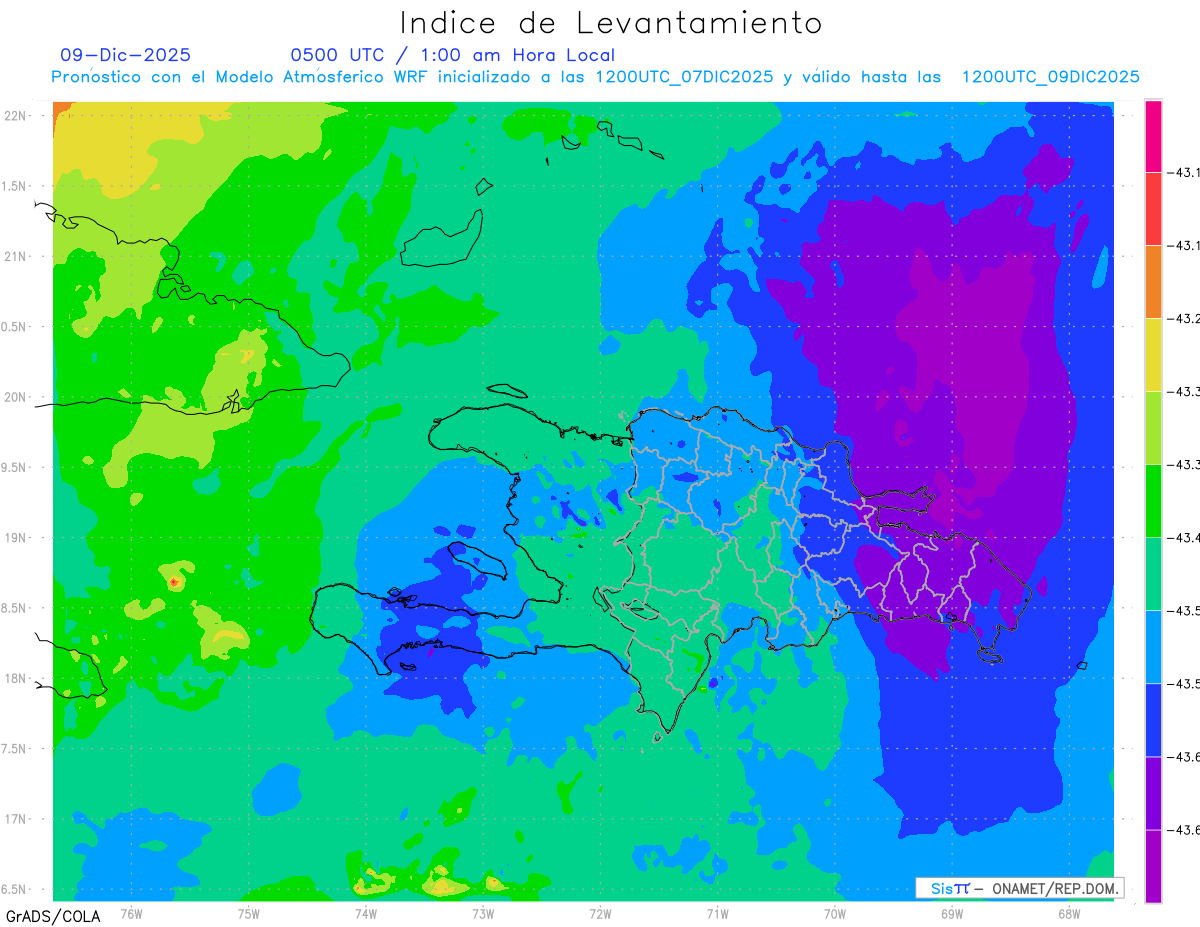Click '0500 UTC / 1:00 am Hora Local'

pyautogui.click(x=453, y=55)
